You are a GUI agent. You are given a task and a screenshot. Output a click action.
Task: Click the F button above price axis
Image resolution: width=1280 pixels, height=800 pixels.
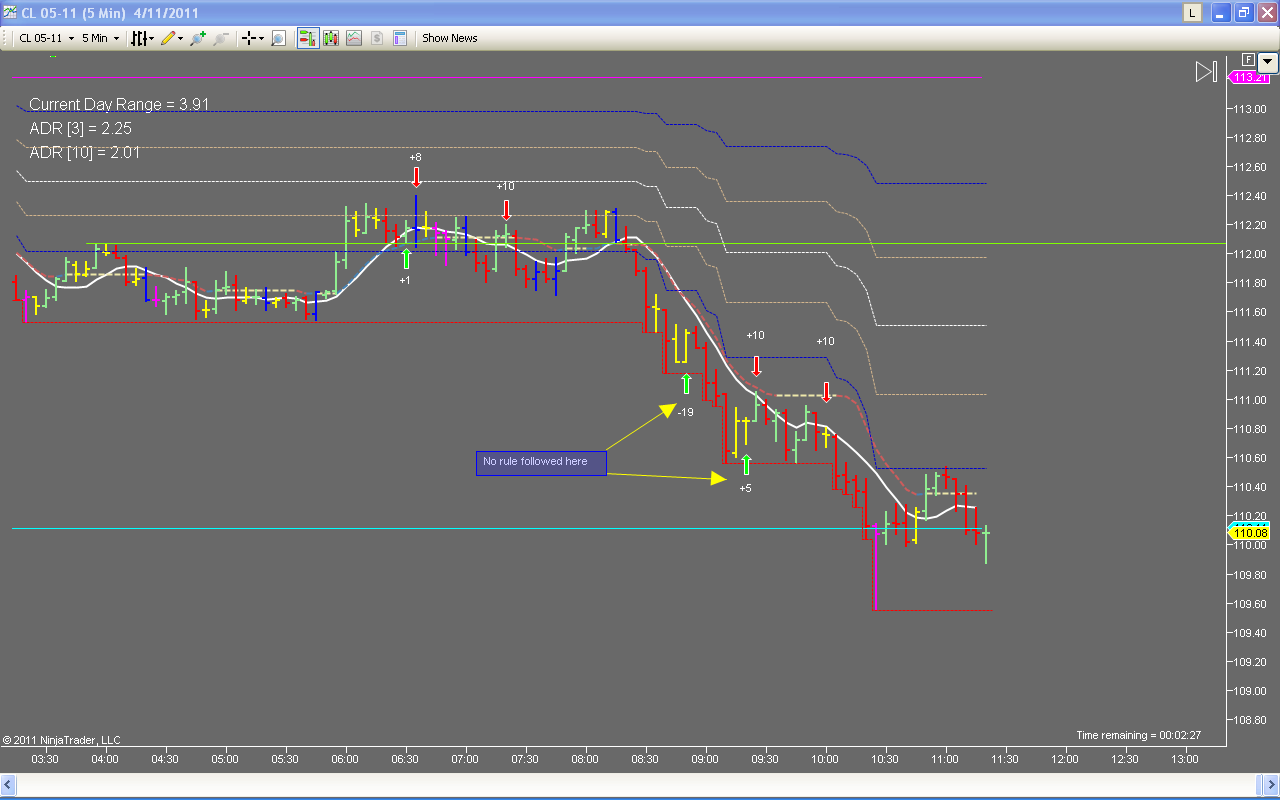(x=1247, y=60)
